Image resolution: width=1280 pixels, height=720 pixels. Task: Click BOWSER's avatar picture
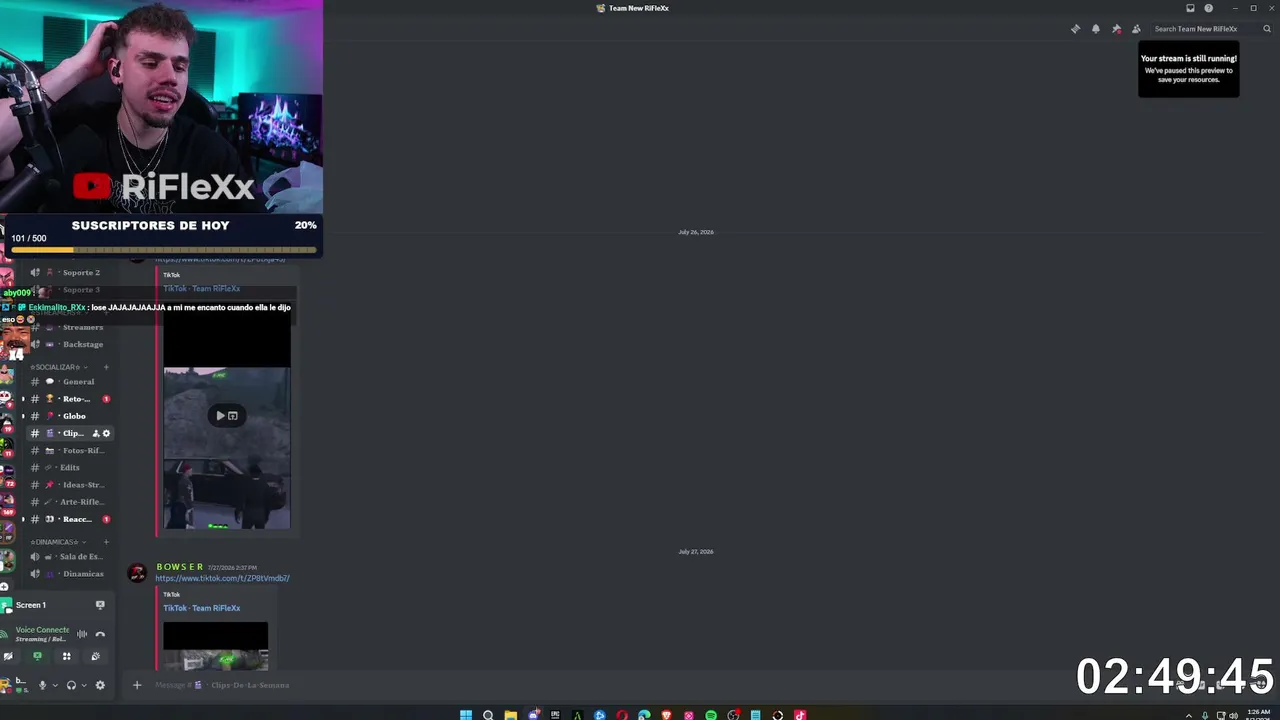137,572
